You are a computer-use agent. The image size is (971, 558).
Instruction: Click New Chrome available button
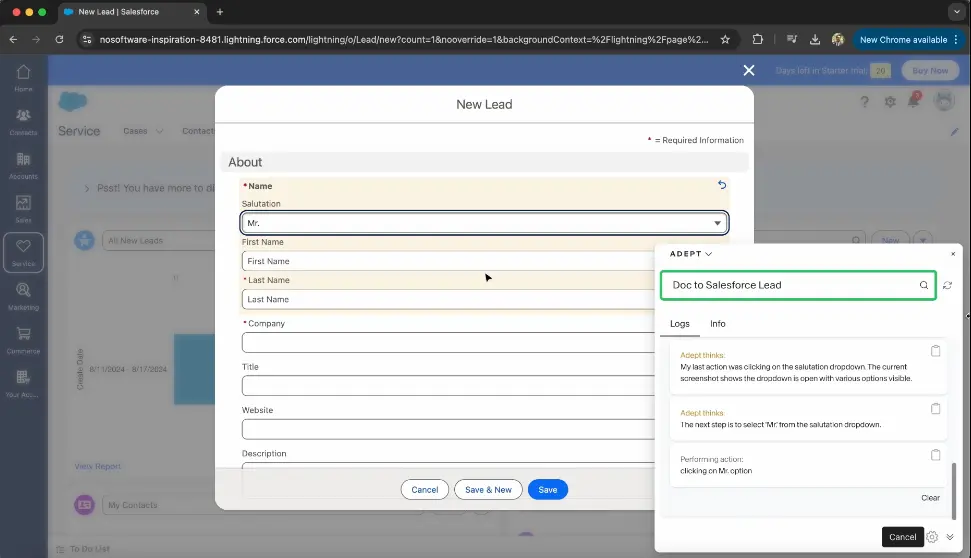point(908,40)
